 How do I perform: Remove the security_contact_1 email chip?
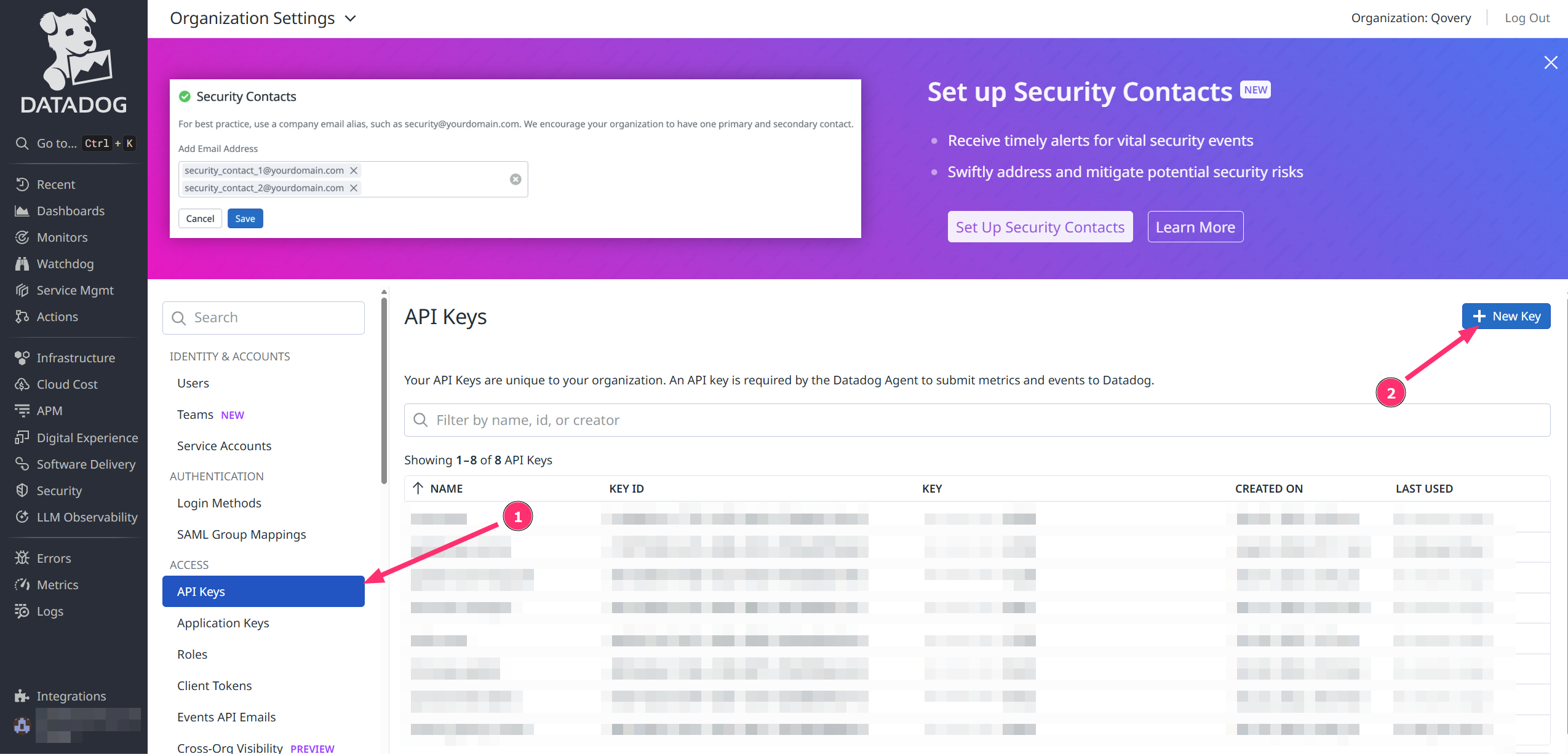[353, 170]
